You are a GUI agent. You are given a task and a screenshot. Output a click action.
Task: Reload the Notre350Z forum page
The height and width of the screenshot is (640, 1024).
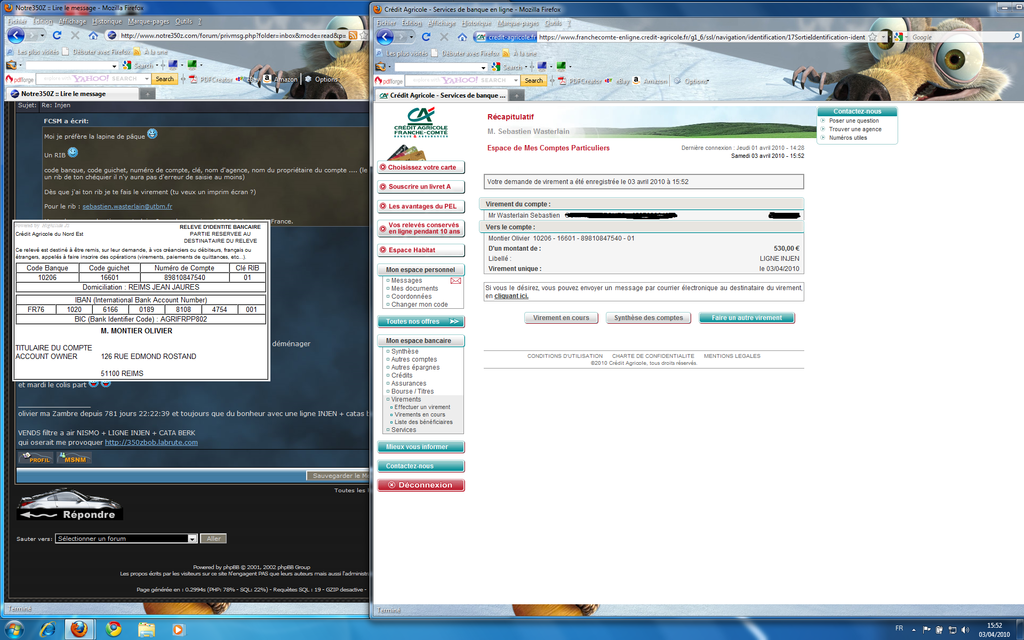[x=57, y=35]
